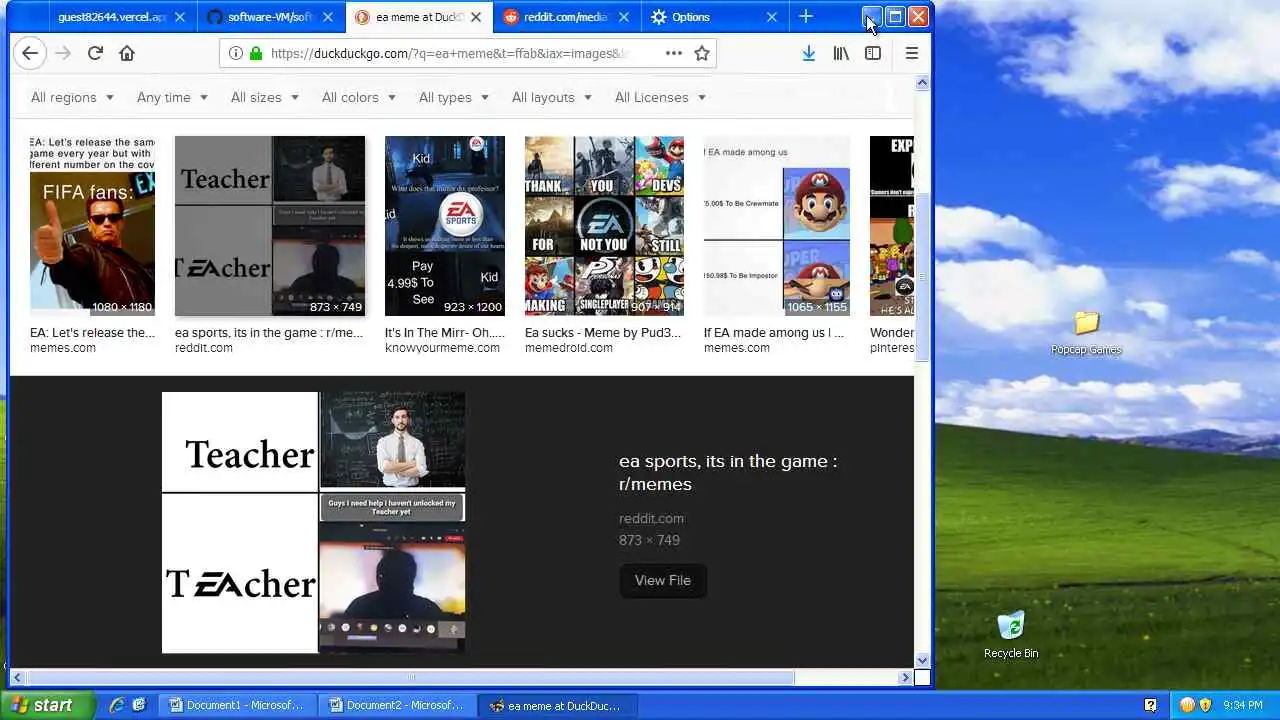
Task: Click the forward navigation arrow
Action: click(63, 54)
